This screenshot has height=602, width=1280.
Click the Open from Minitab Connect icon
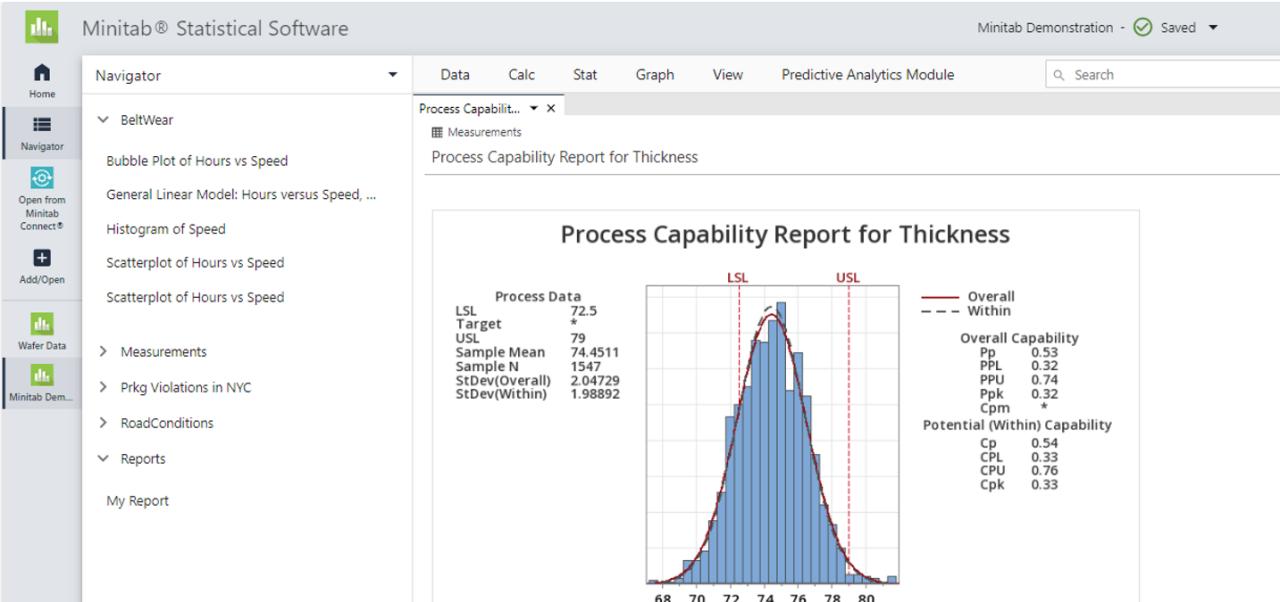tap(41, 176)
